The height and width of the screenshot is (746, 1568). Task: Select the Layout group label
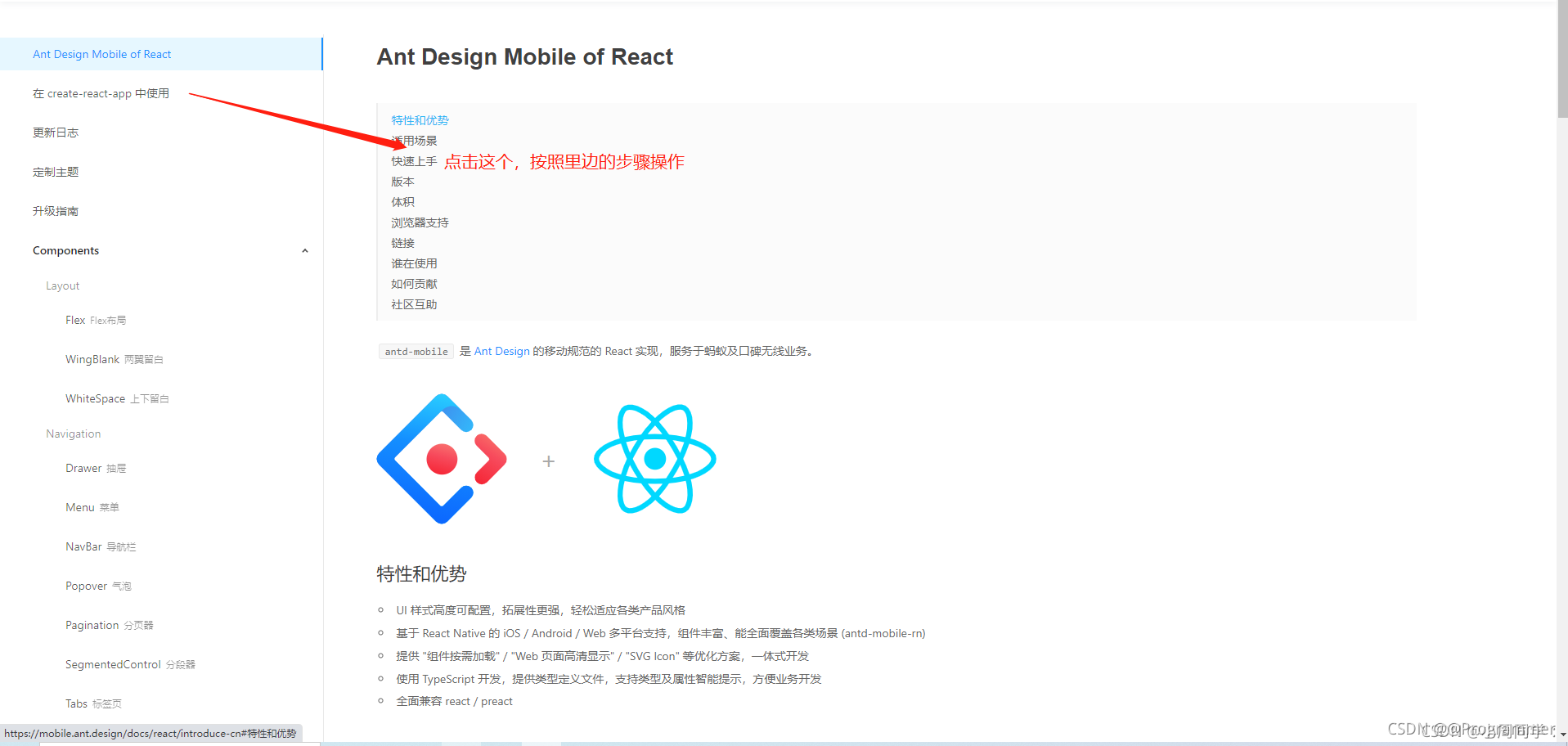[62, 285]
